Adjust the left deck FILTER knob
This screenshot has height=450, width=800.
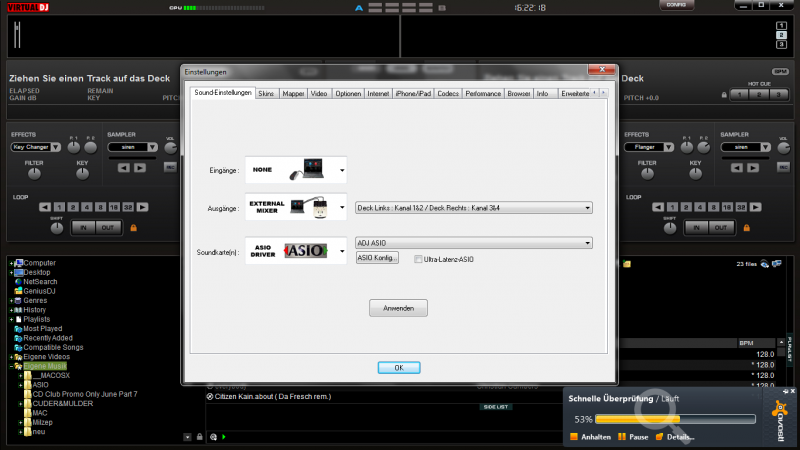coord(34,174)
